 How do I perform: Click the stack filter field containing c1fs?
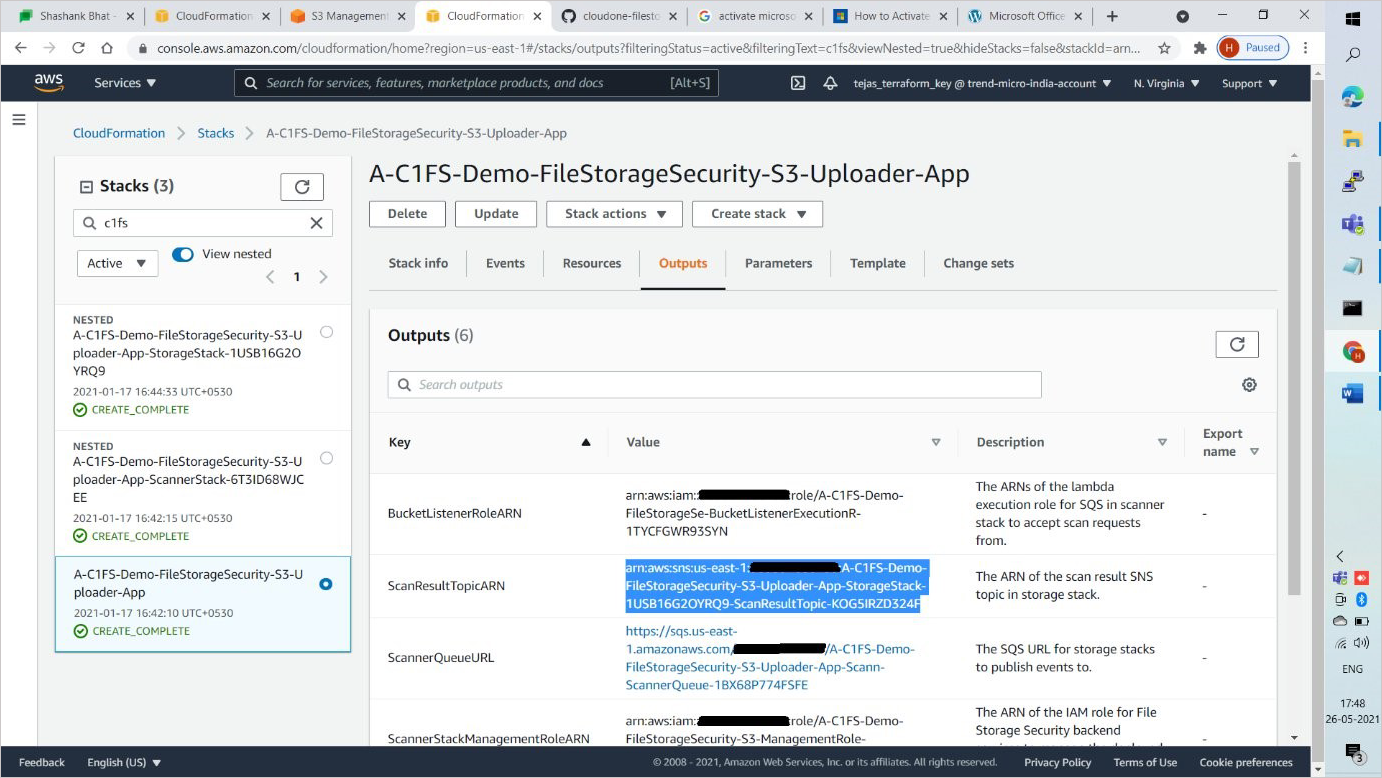203,223
